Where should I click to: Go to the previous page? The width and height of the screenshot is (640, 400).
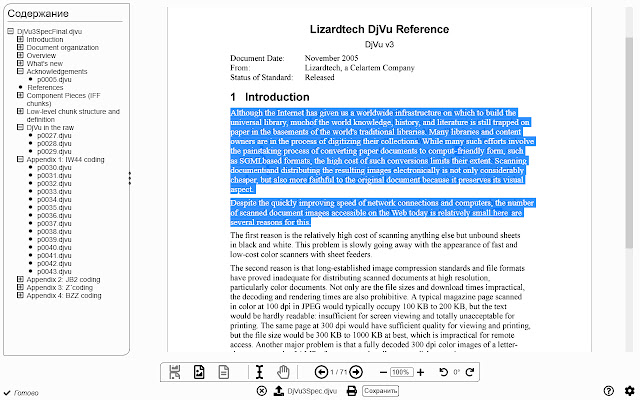[x=321, y=372]
